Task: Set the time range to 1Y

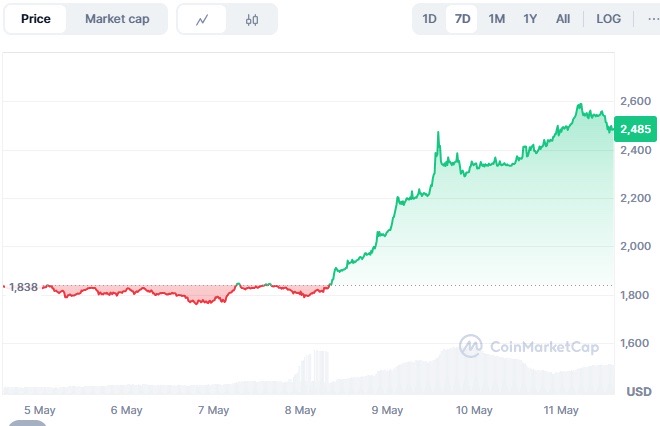Action: click(x=530, y=19)
